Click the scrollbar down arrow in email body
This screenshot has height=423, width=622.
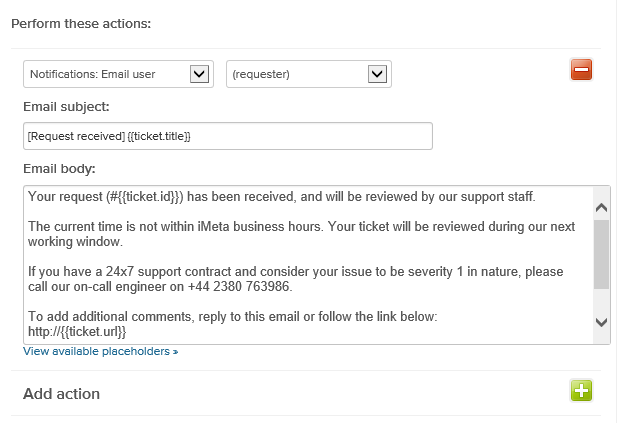click(601, 322)
